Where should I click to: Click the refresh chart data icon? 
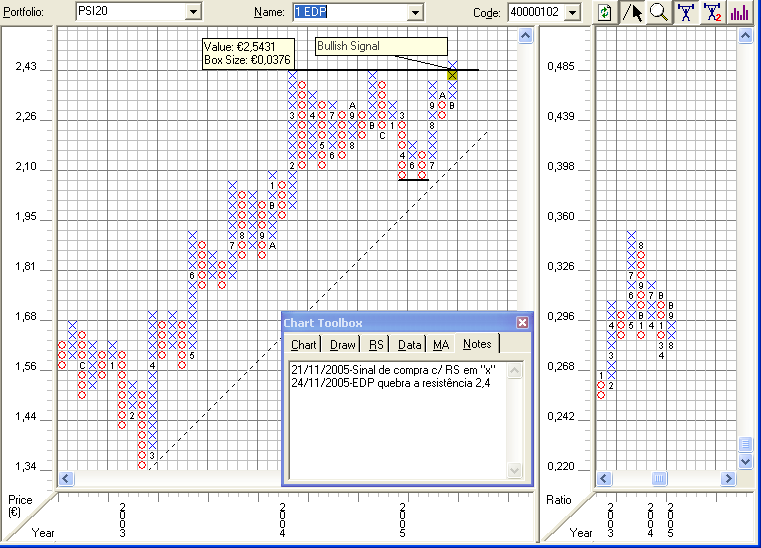tap(605, 12)
